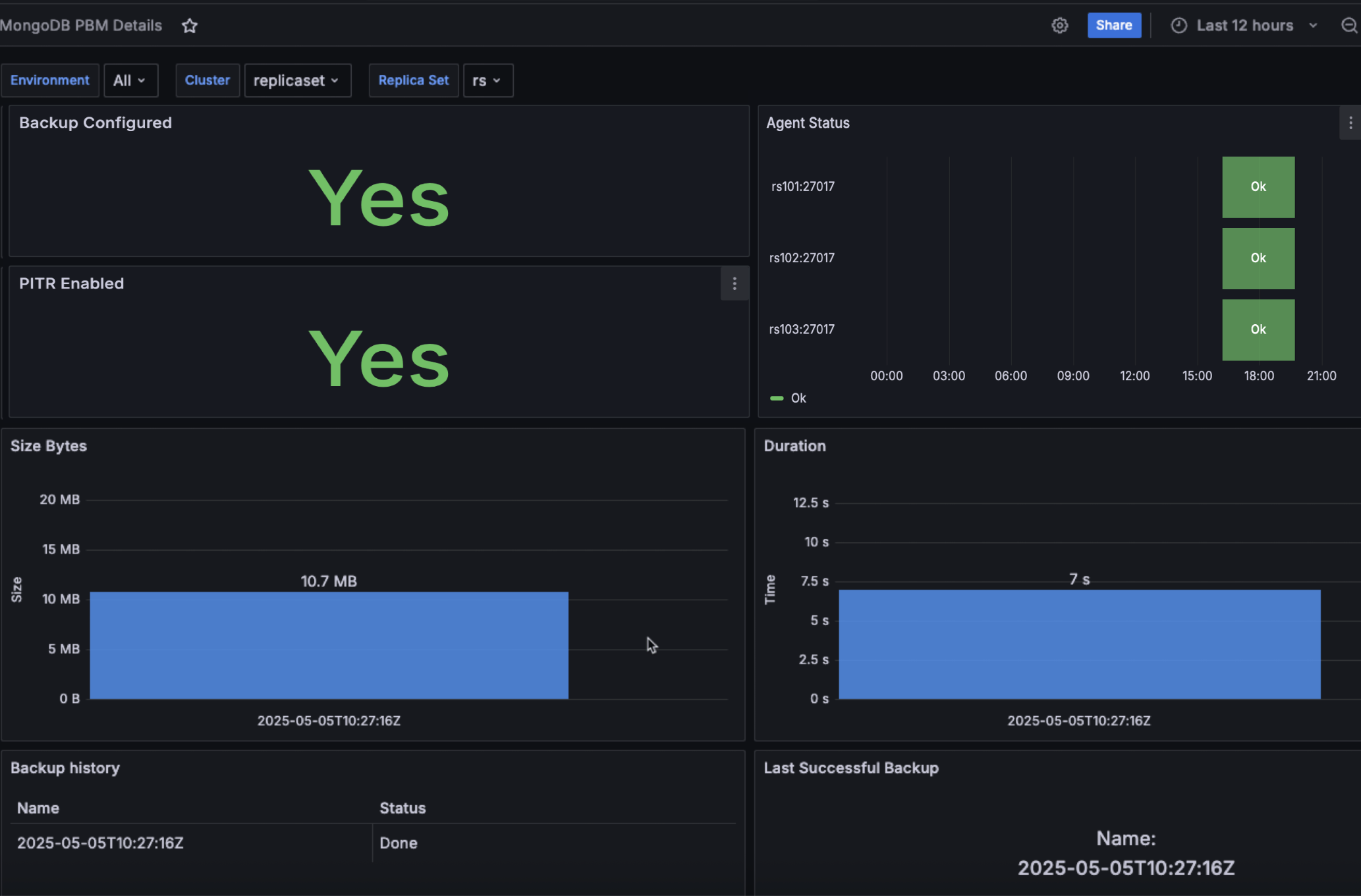
Task: Expand the Last 12 hours time picker
Action: pyautogui.click(x=1245, y=25)
